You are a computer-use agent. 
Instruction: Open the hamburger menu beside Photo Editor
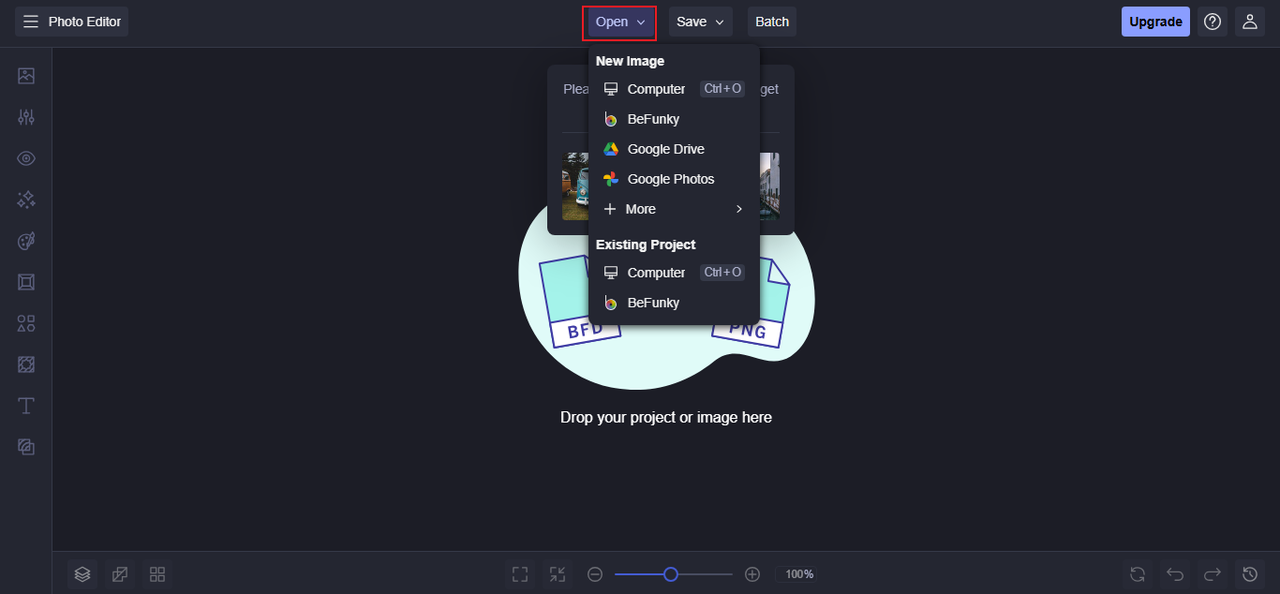[31, 22]
